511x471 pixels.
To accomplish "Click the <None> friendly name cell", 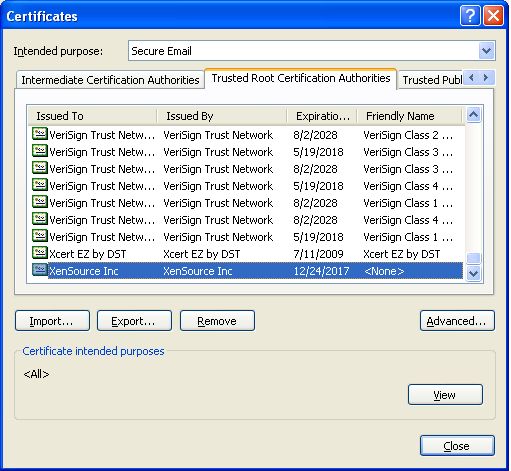I will 384,271.
